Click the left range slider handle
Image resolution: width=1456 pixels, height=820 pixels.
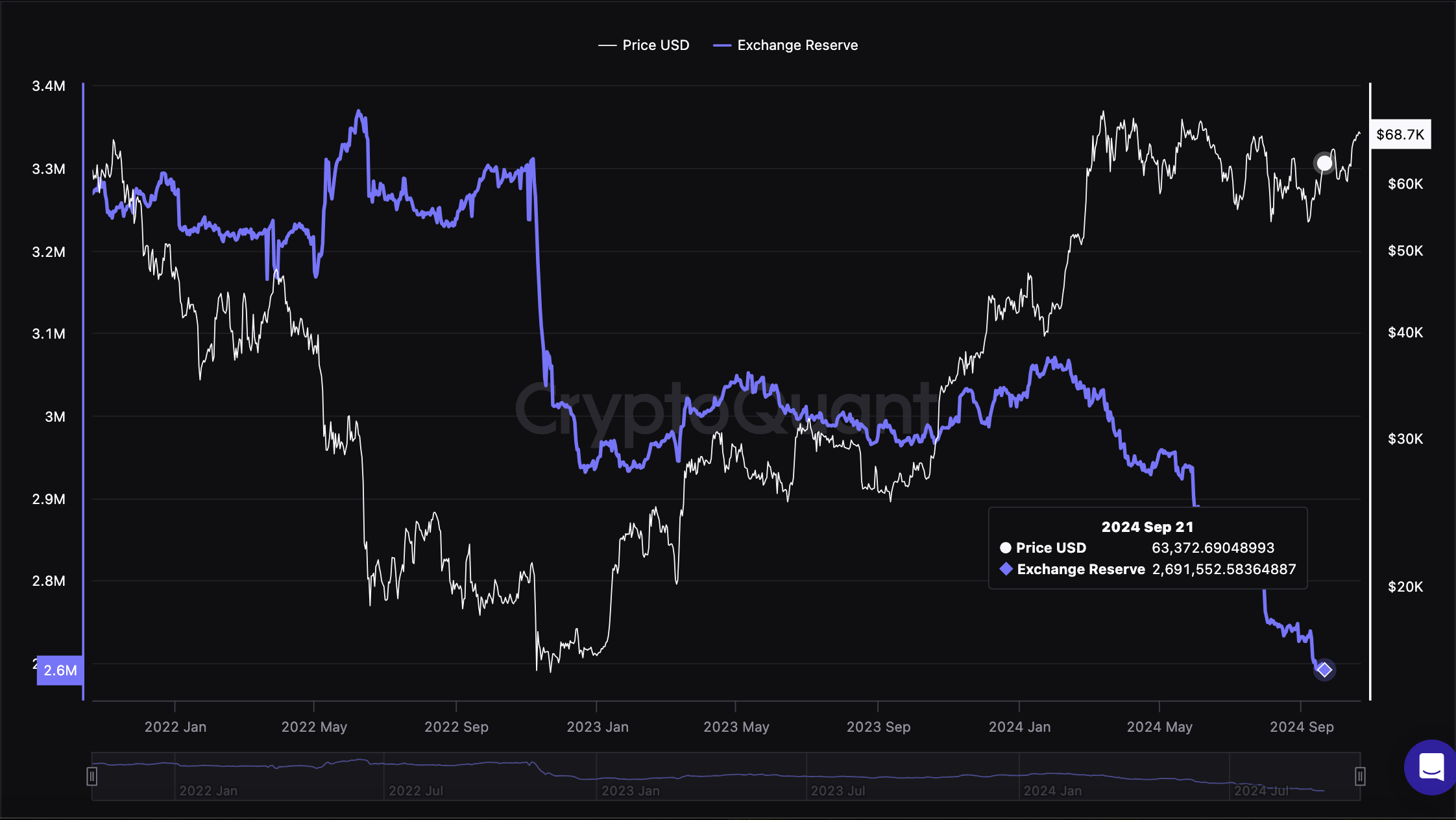click(92, 776)
